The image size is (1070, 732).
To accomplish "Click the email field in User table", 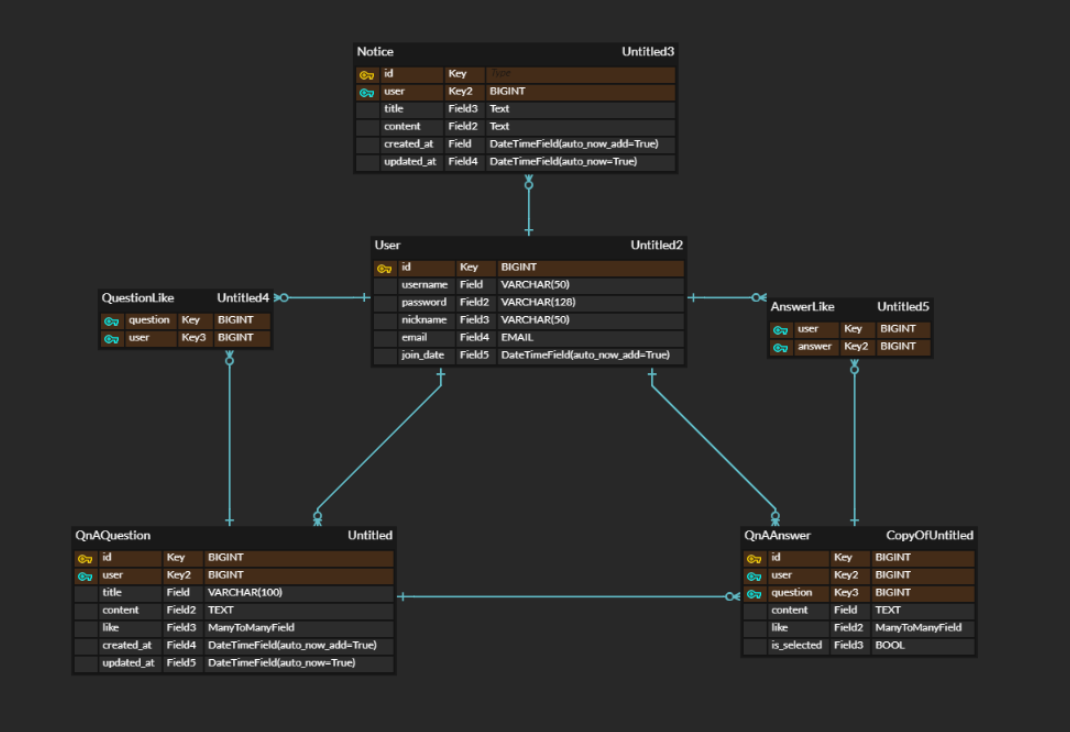I will tap(414, 338).
